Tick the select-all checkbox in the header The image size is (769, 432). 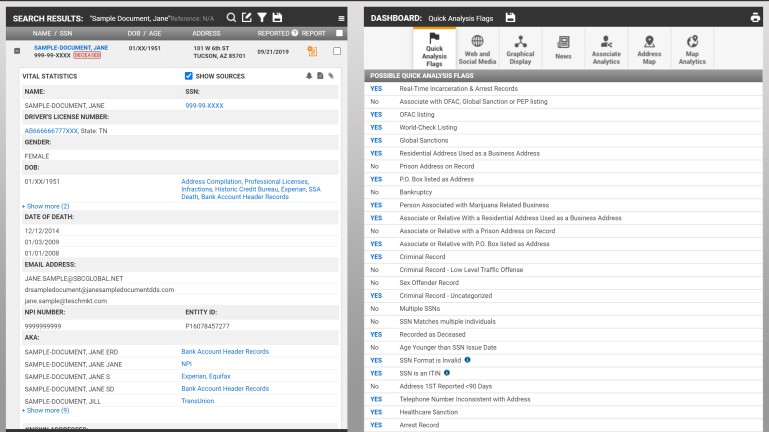click(339, 33)
